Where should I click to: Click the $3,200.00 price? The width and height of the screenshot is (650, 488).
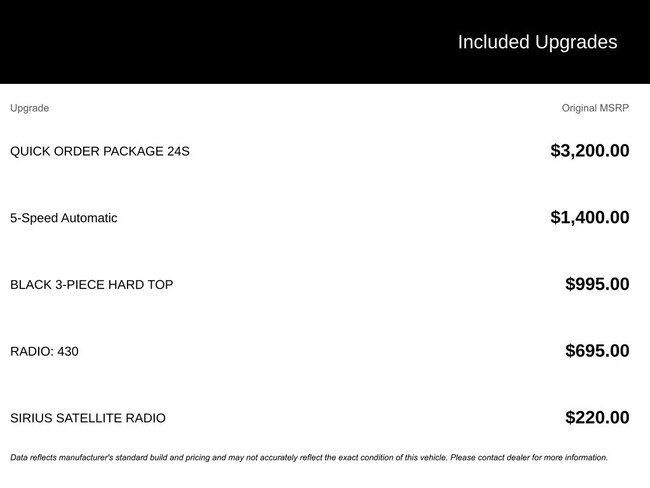point(589,151)
